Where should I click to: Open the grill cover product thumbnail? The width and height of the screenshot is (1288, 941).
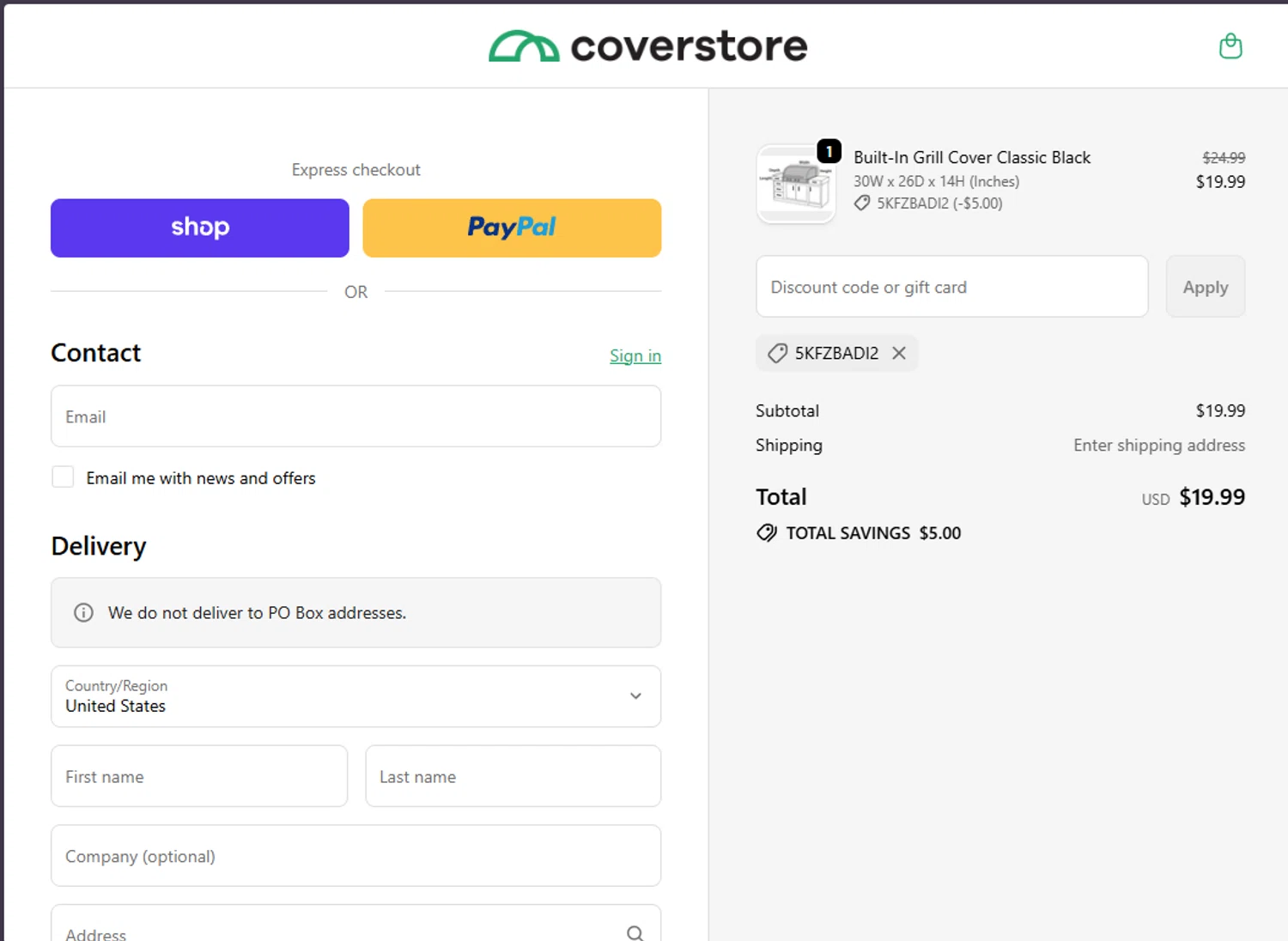pos(796,185)
